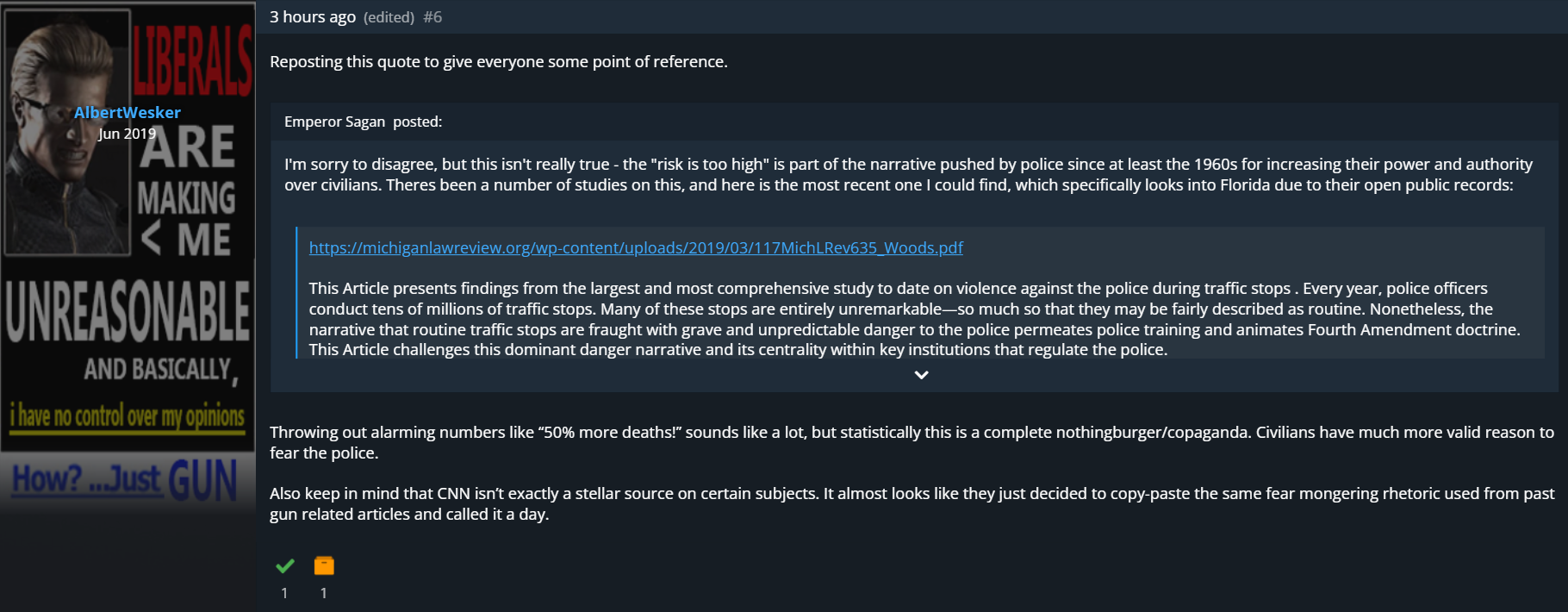Click the "How? ...Just GUN" signature image
The width and height of the screenshot is (1568, 612).
coord(128,479)
